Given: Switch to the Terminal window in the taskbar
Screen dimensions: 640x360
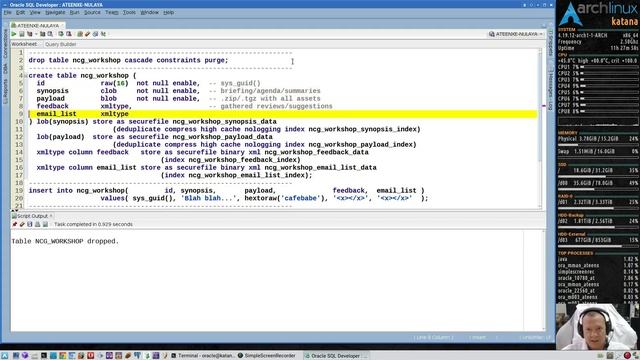Looking at the screenshot, I should (x=203, y=356).
